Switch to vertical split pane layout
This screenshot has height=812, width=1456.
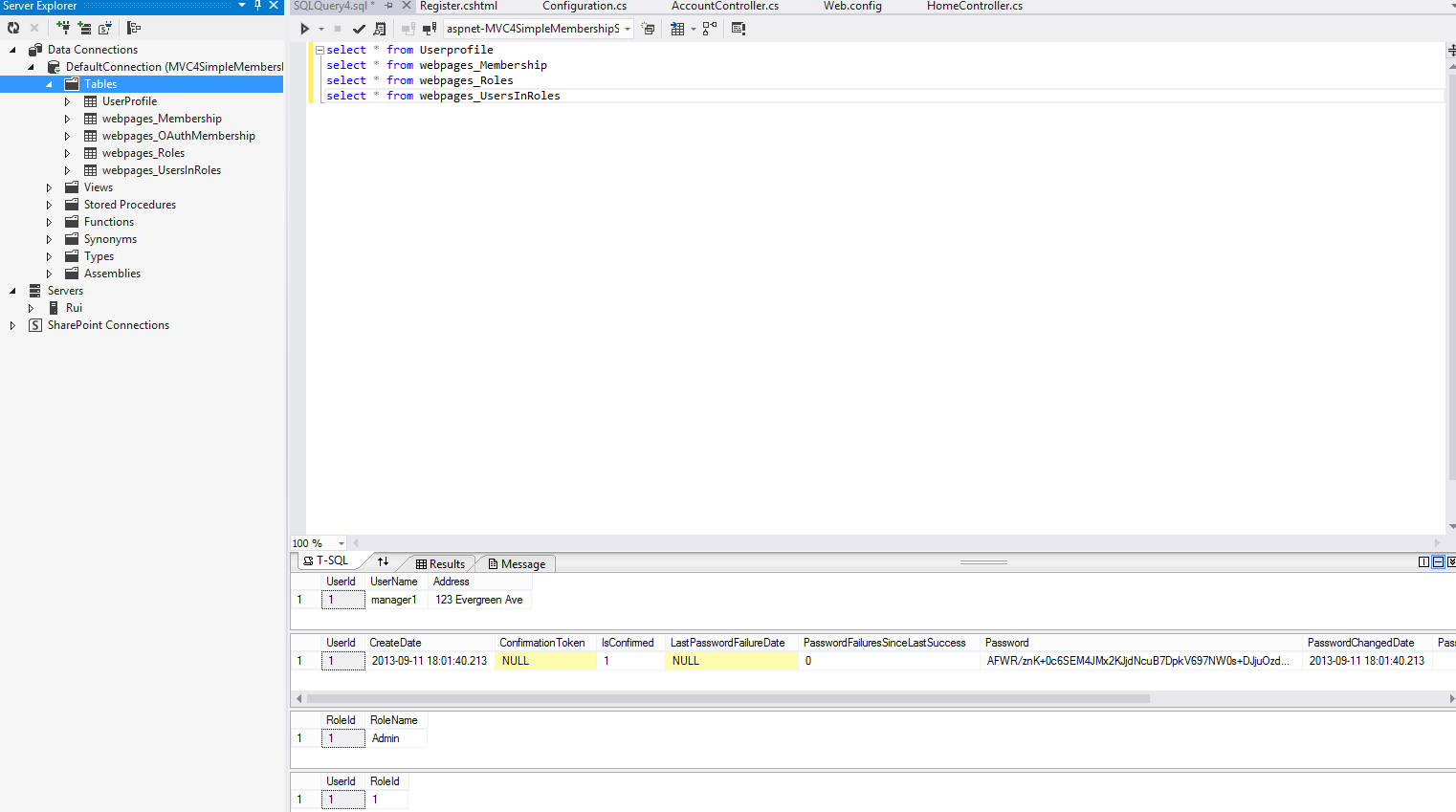click(1423, 562)
